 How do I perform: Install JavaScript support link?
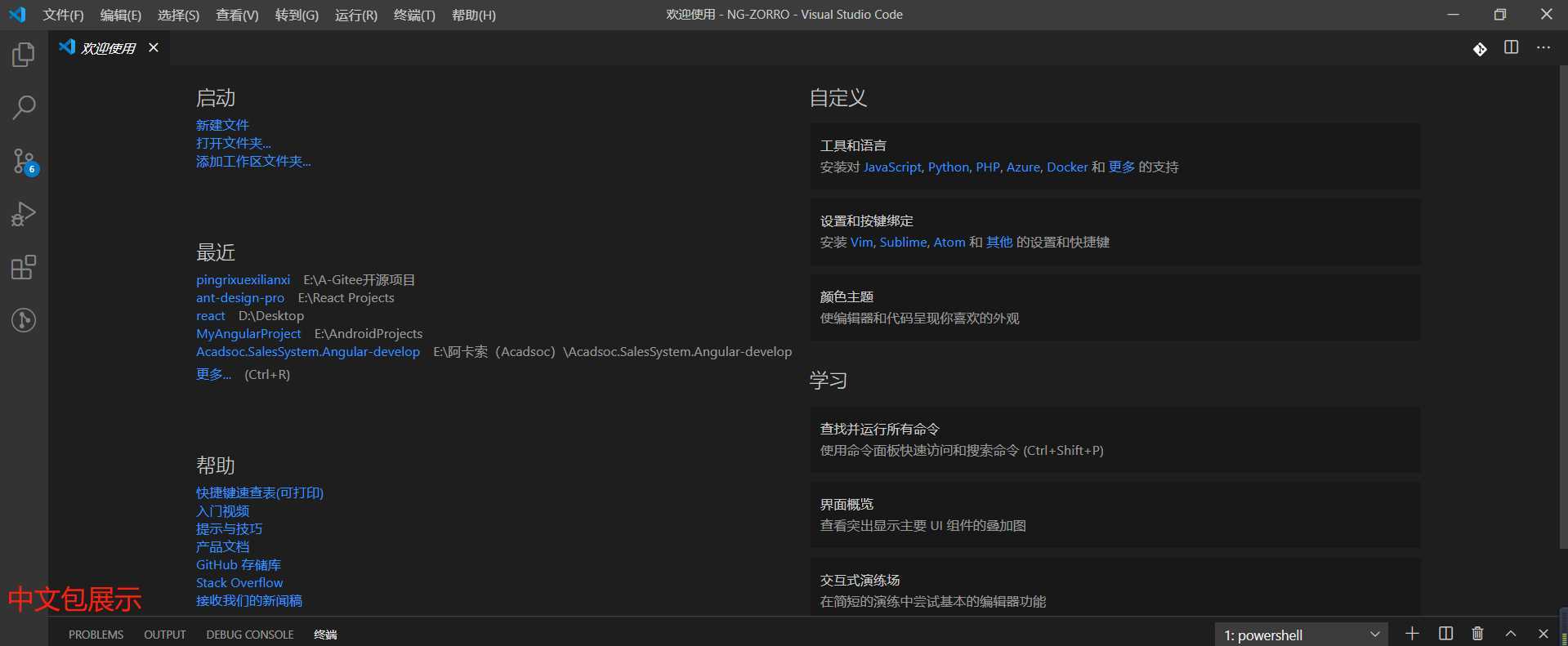[x=892, y=167]
